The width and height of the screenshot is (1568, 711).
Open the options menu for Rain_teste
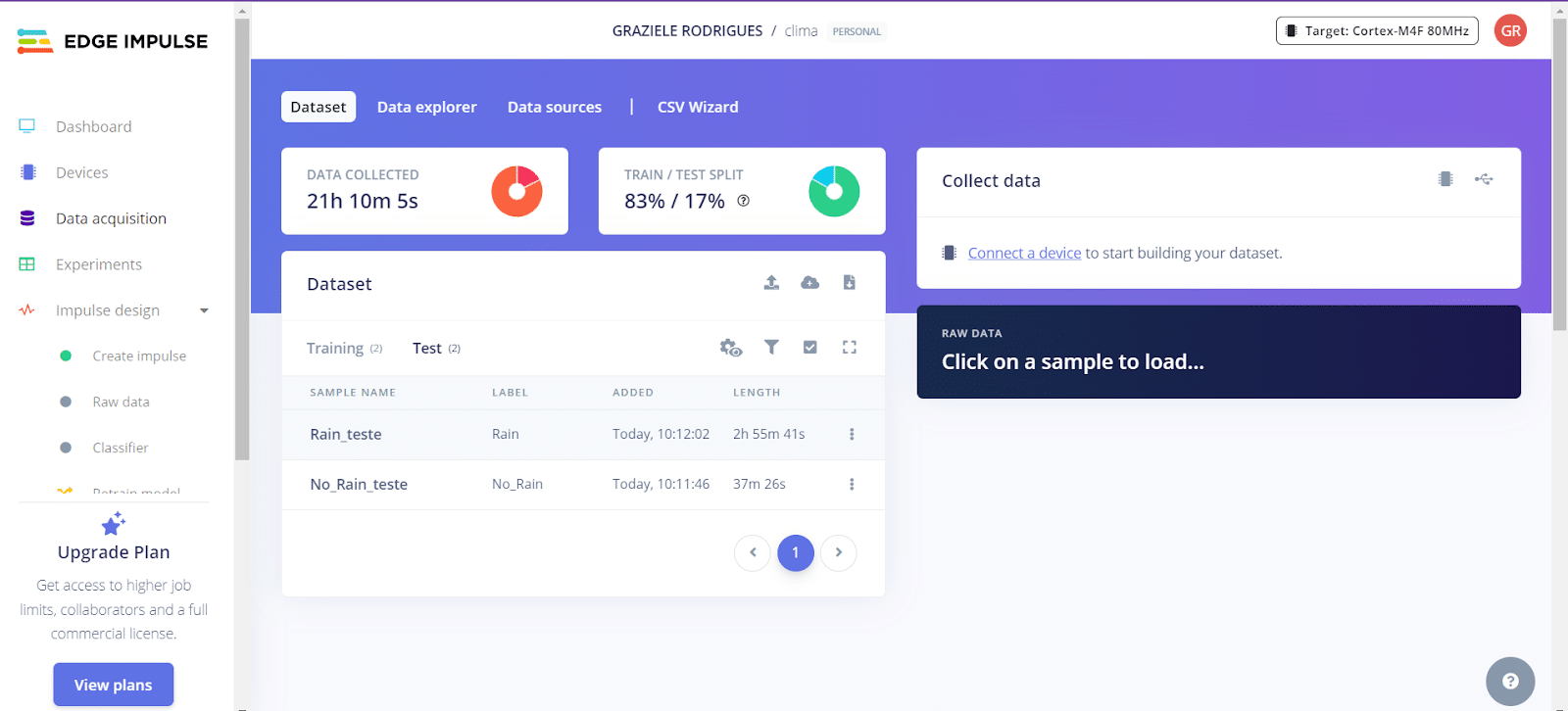click(851, 434)
